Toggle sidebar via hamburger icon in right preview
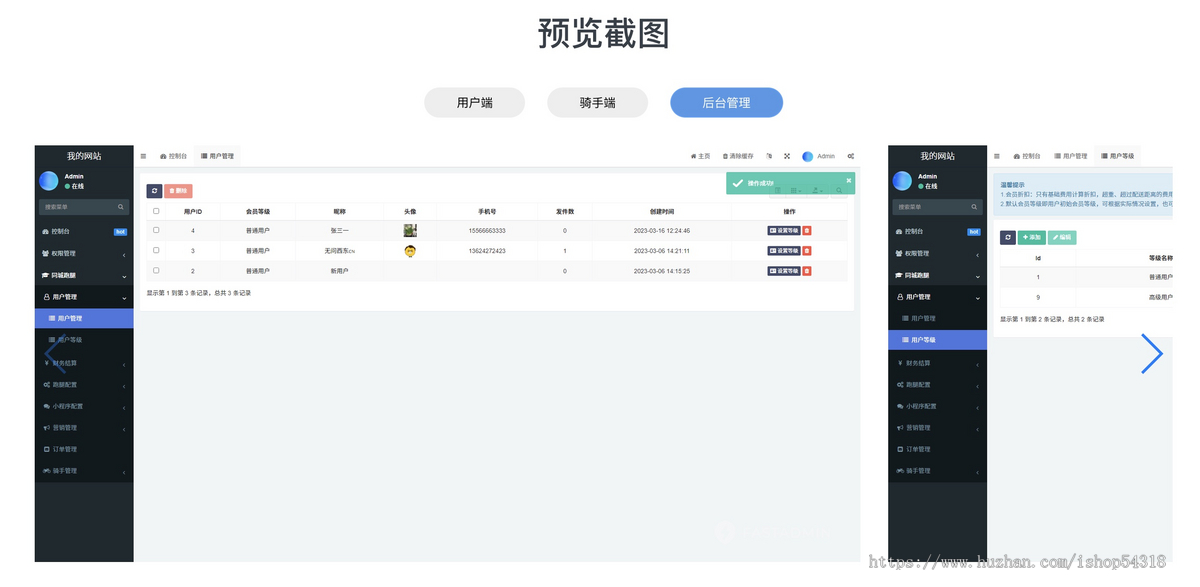The image size is (1200, 587). click(997, 156)
